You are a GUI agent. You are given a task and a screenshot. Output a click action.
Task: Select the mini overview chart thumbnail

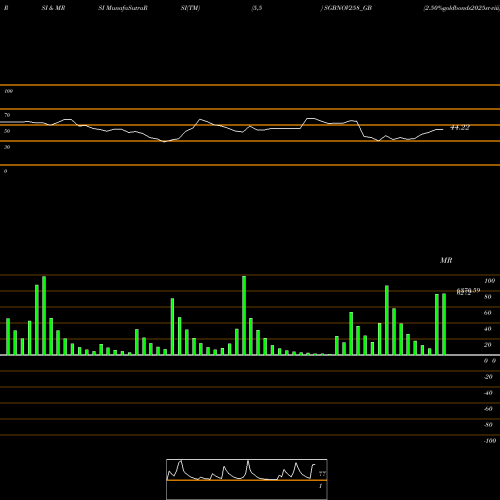coord(247,479)
